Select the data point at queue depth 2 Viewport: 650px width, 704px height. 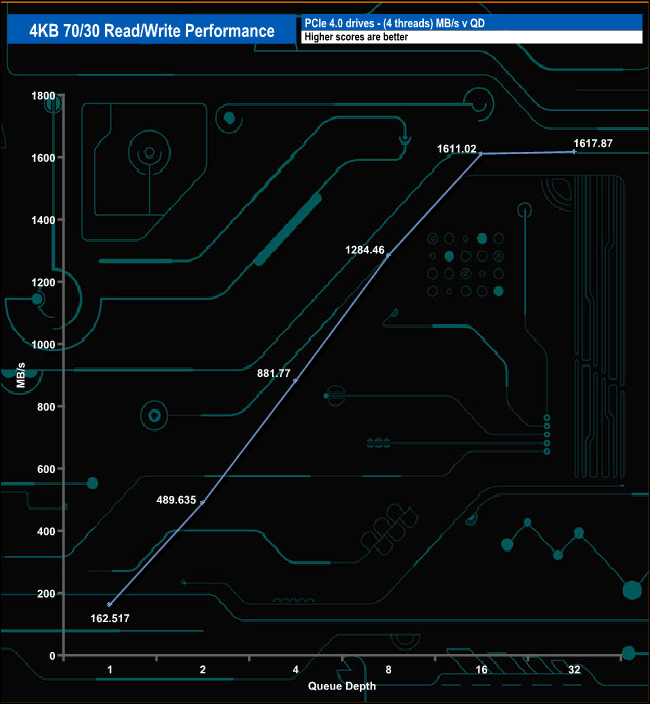(x=202, y=502)
